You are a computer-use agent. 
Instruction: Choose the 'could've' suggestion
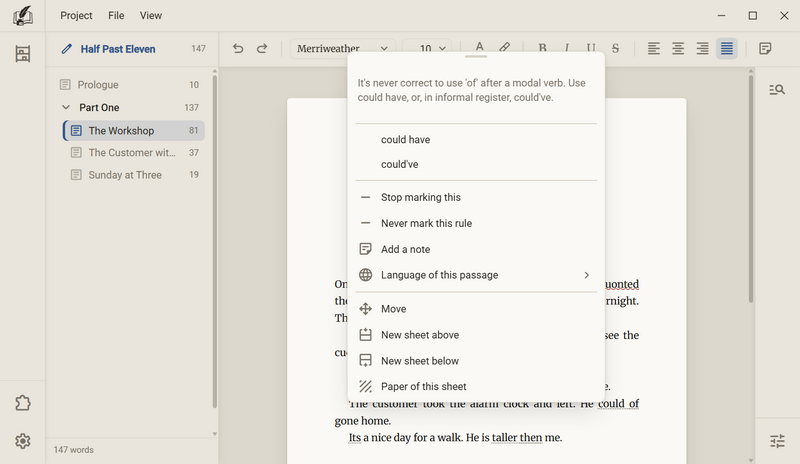[x=476, y=164]
